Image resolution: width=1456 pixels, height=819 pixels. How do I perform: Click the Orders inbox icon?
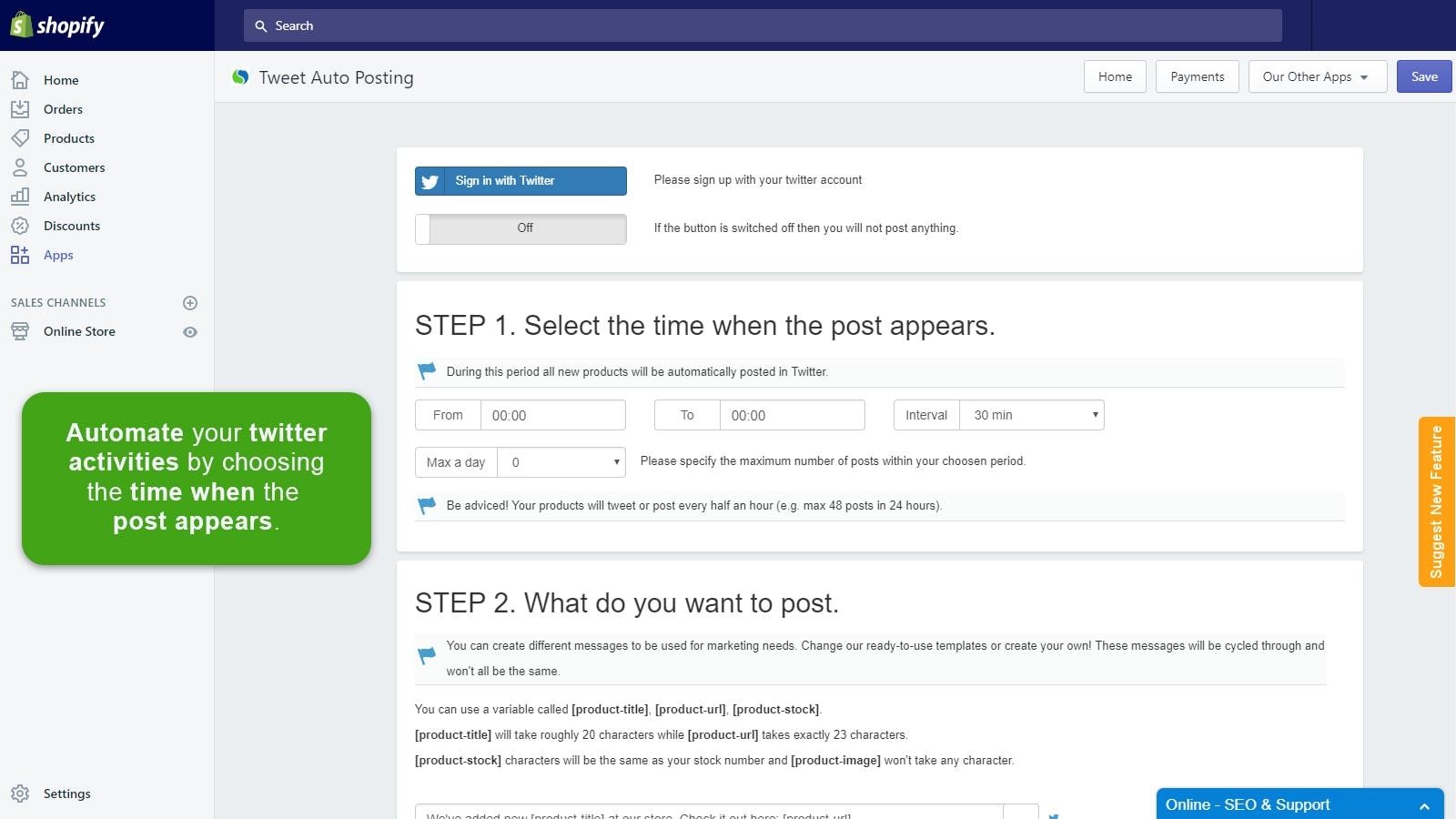coord(20,109)
